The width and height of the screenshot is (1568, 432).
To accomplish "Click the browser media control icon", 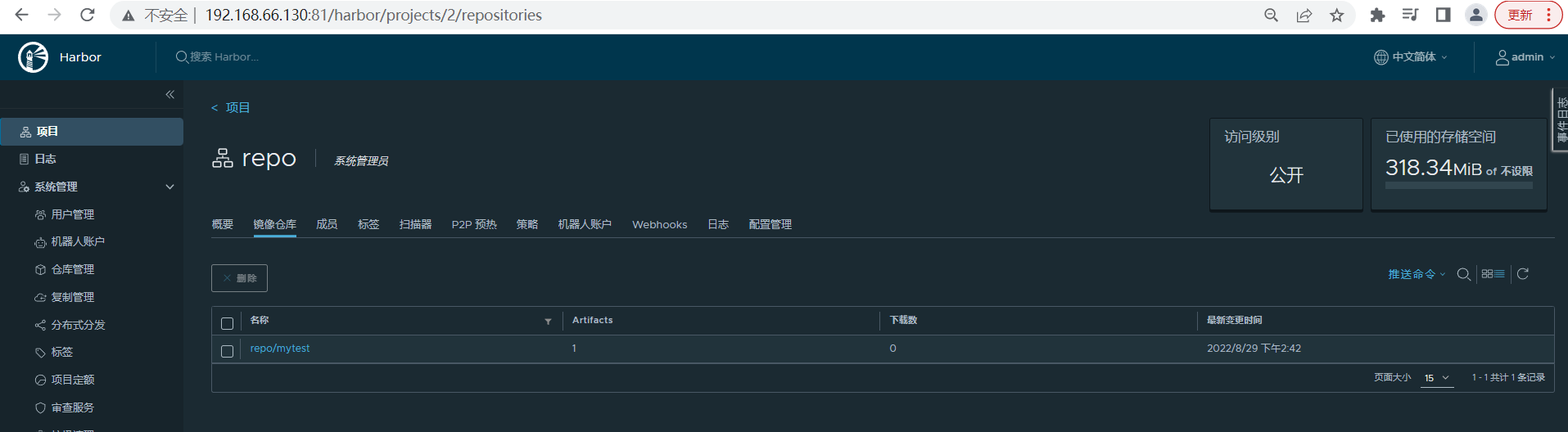I will [1410, 15].
